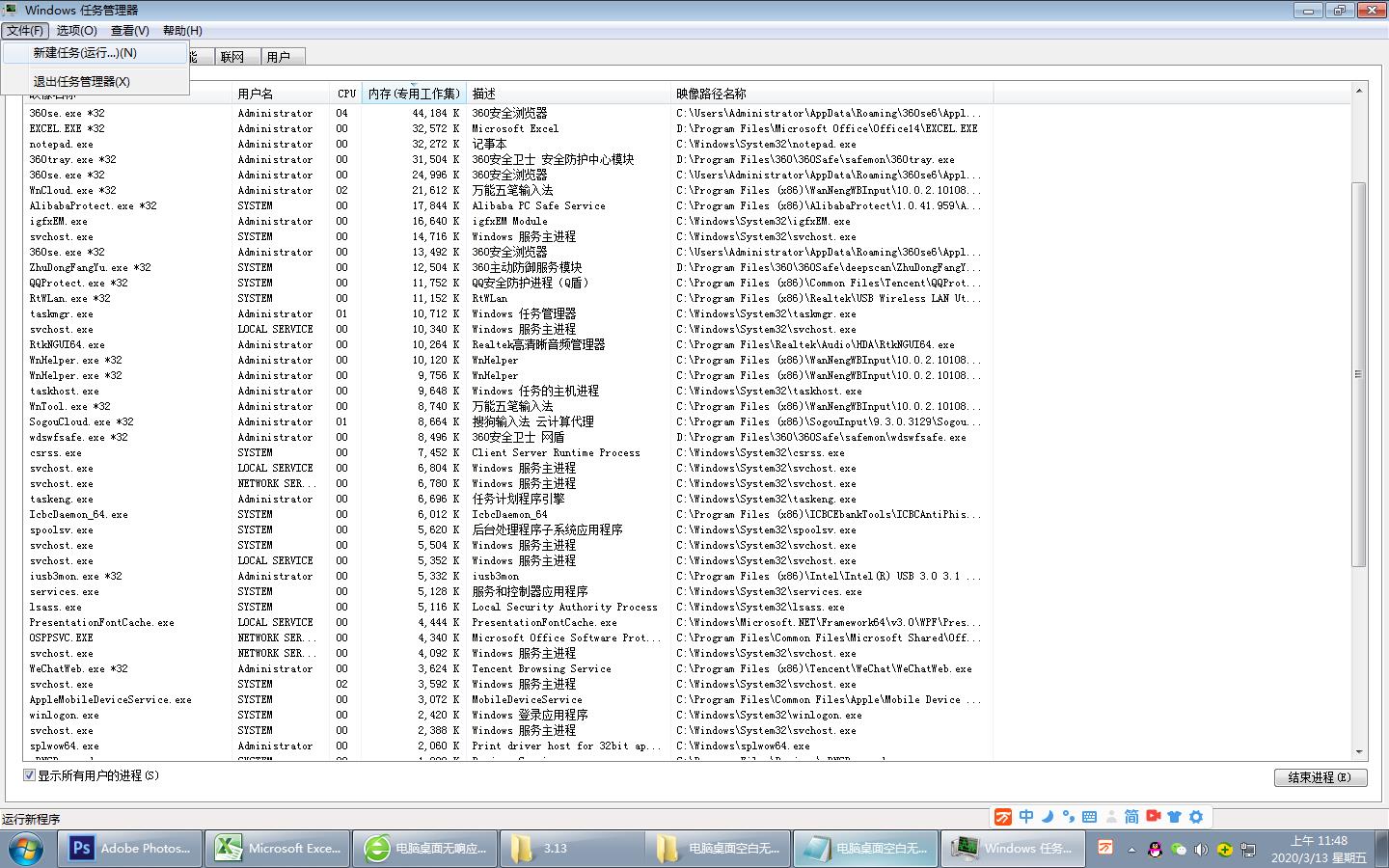Switch to Microsoft Excel taskbar button
This screenshot has width=1389, height=868.
[278, 849]
